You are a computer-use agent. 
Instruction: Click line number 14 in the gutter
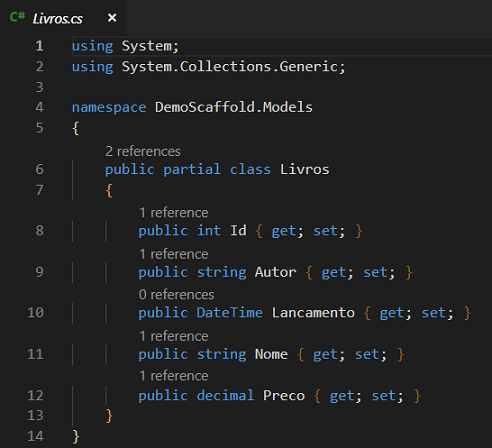pyautogui.click(x=35, y=436)
